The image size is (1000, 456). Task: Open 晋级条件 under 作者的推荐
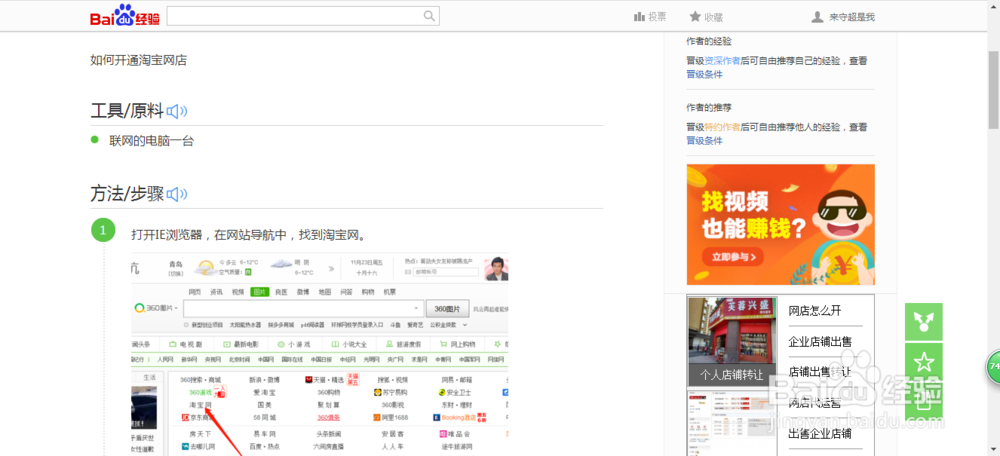pyautogui.click(x=704, y=140)
